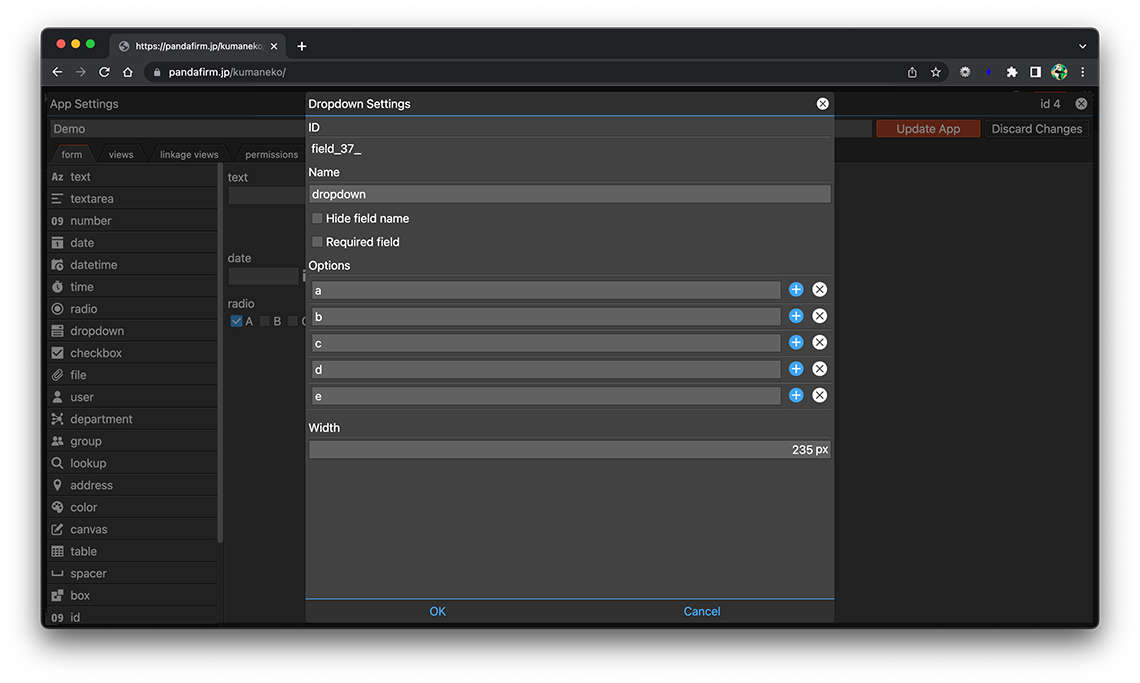Click the Update App button

[x=927, y=129]
